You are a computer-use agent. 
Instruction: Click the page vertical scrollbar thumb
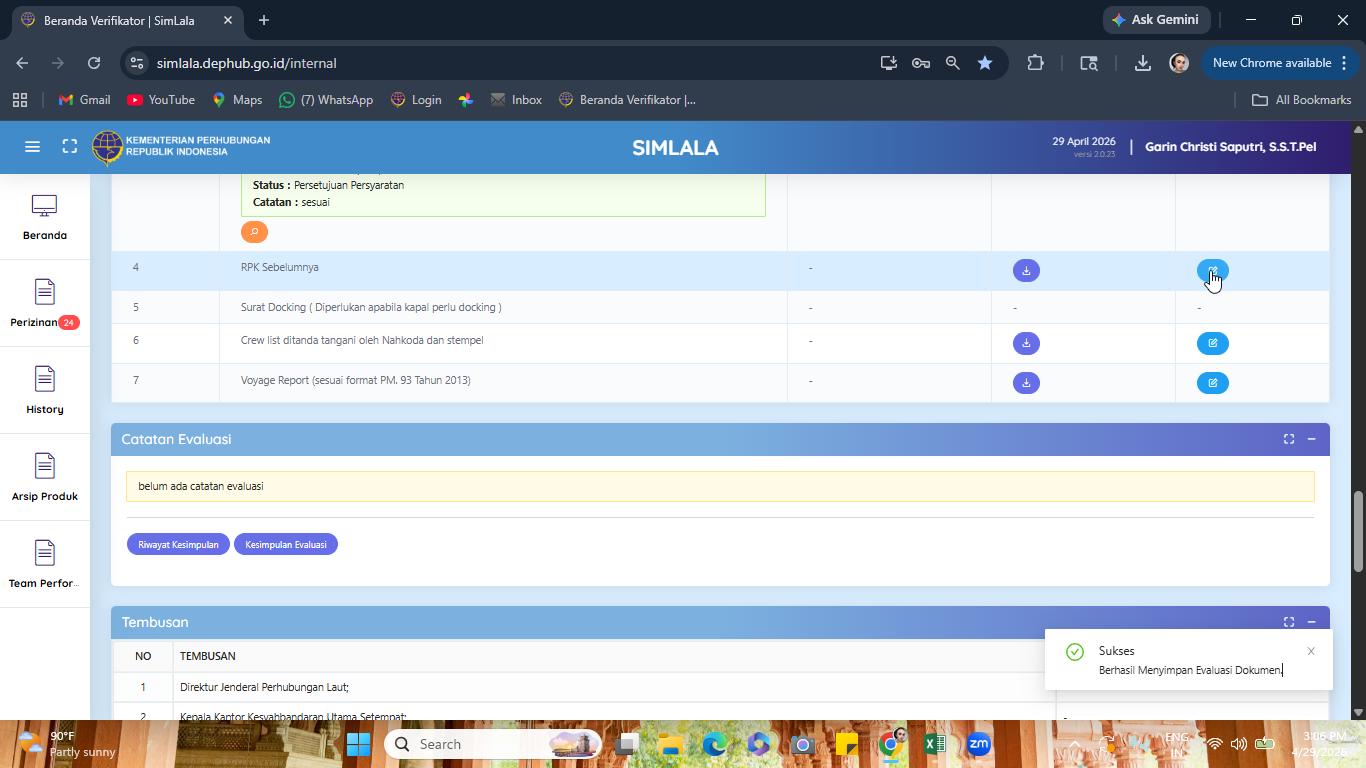pyautogui.click(x=1358, y=532)
